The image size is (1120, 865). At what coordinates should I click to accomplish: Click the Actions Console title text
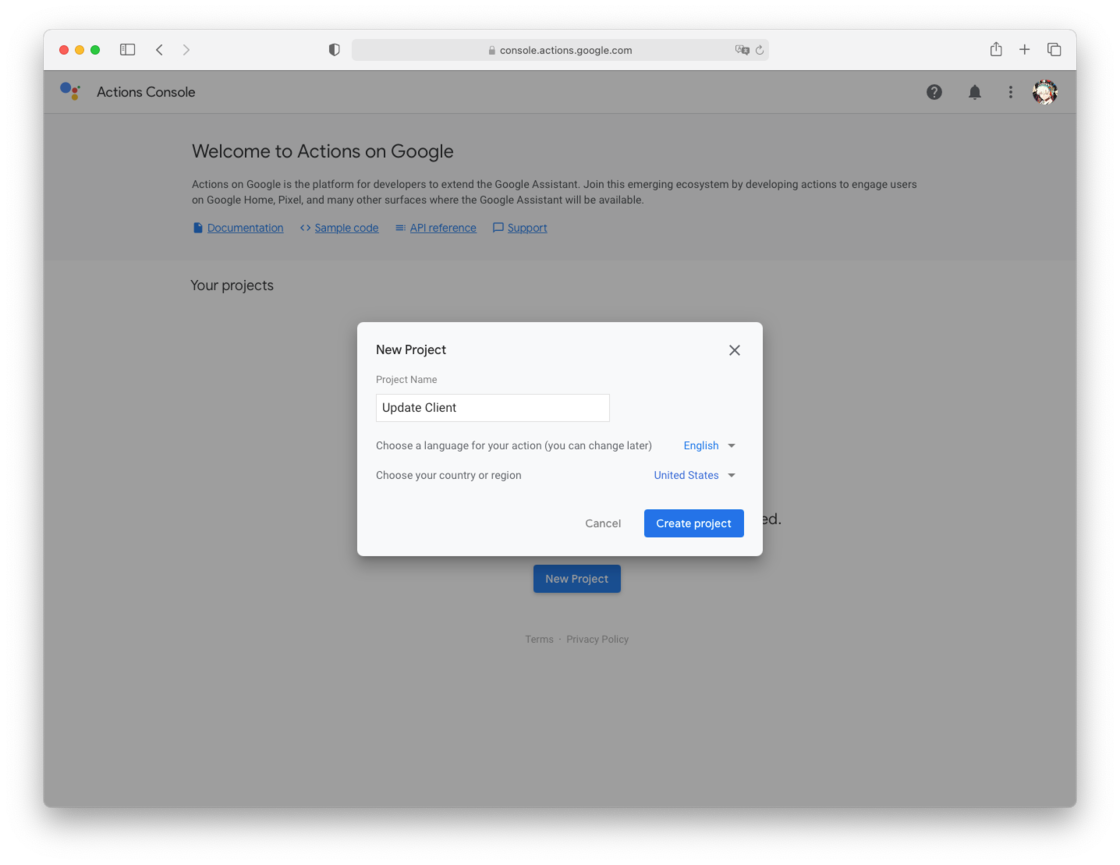point(146,92)
